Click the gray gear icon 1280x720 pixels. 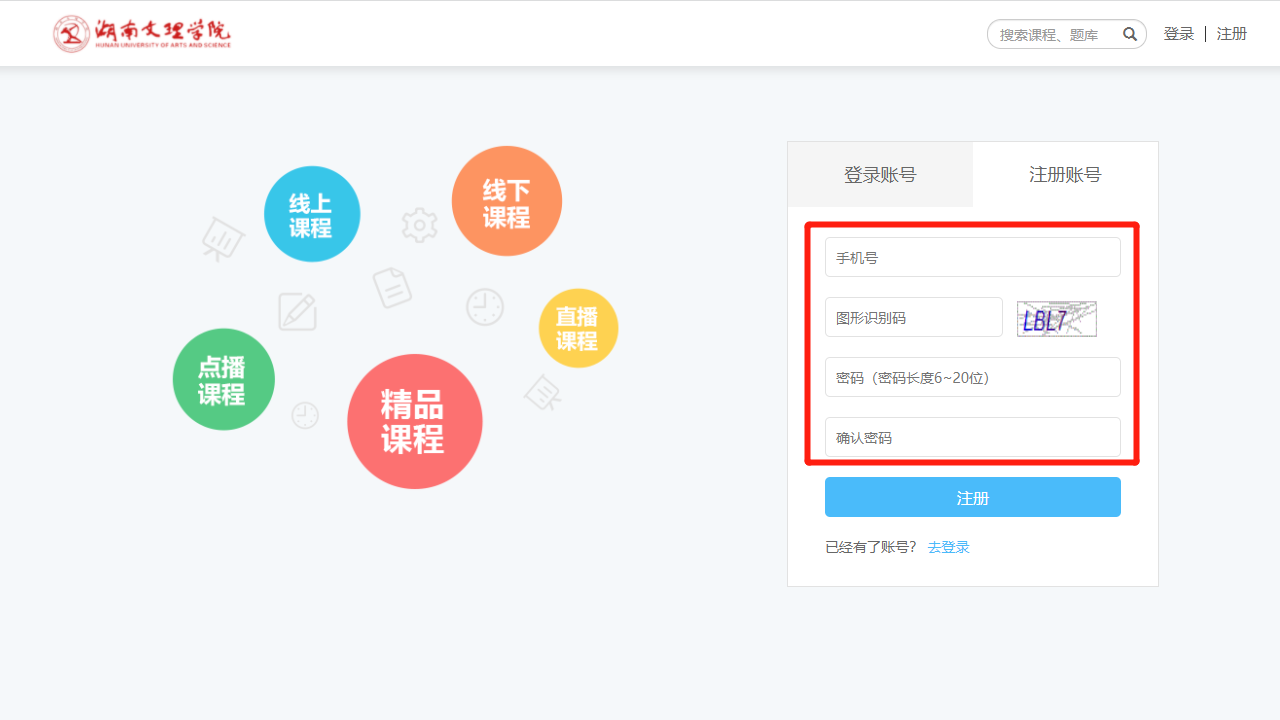point(419,225)
